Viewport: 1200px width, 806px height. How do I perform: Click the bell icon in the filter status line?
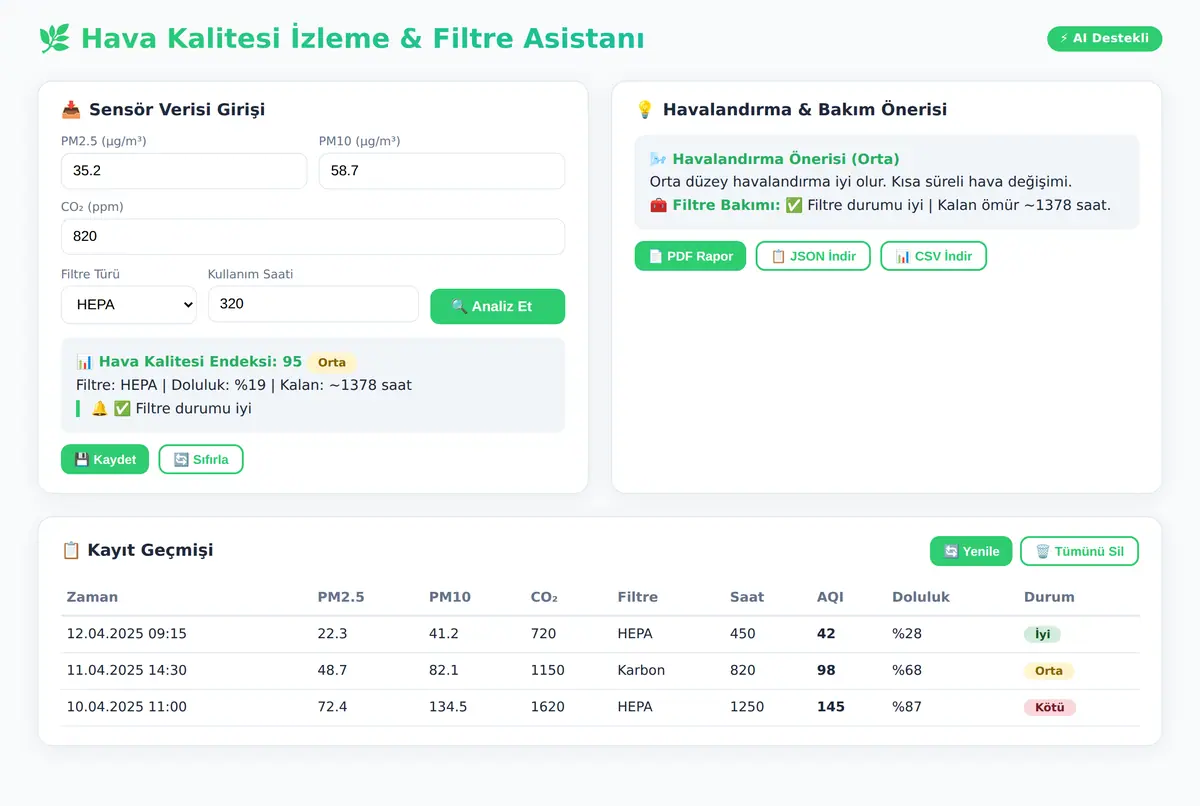[99, 408]
